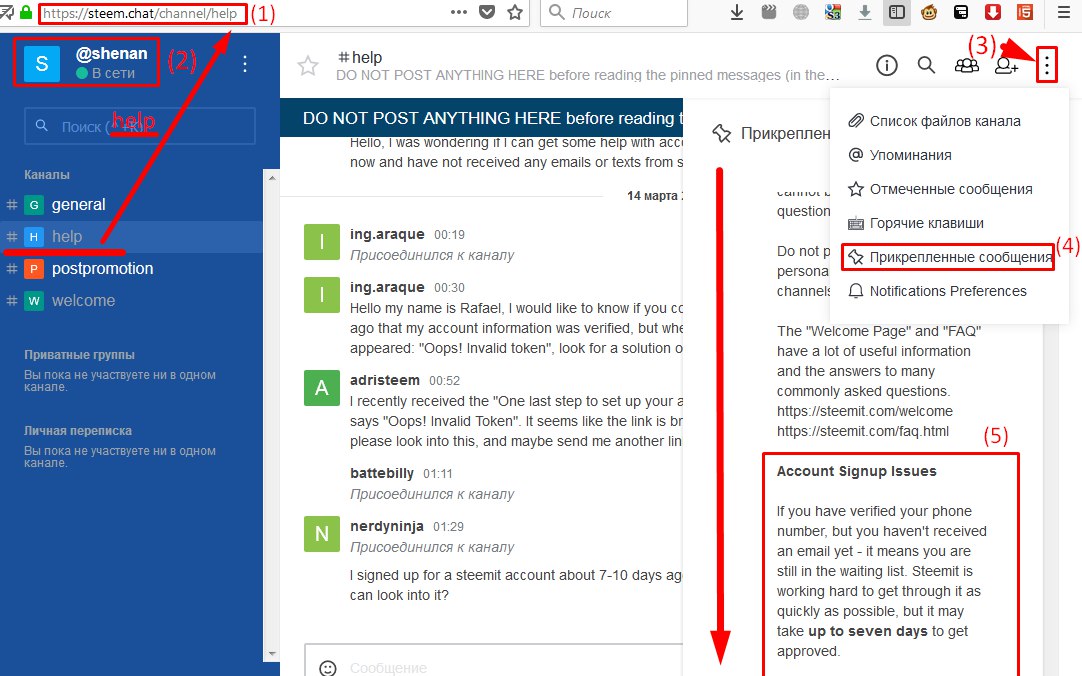This screenshot has width=1082, height=676.
Task: Click the sidebar scrollbar up arrow
Action: 272,177
